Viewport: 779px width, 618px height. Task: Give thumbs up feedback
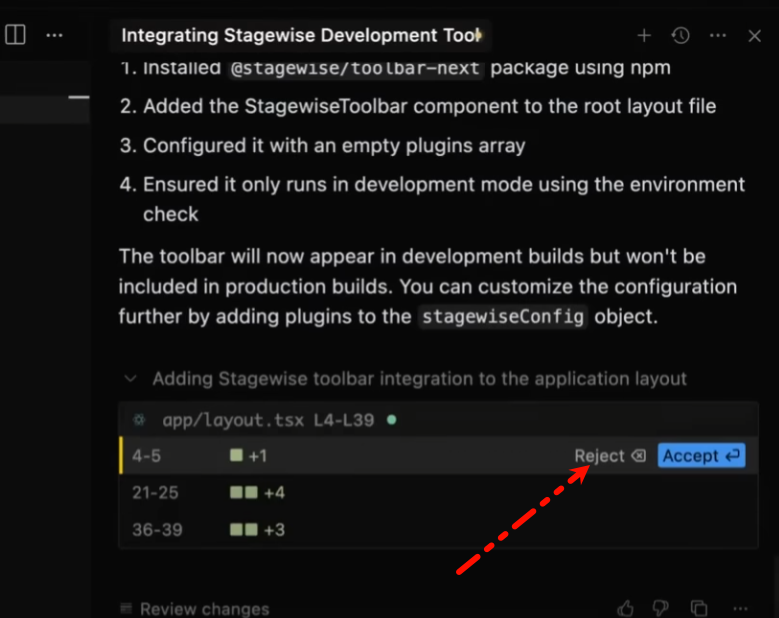click(625, 608)
